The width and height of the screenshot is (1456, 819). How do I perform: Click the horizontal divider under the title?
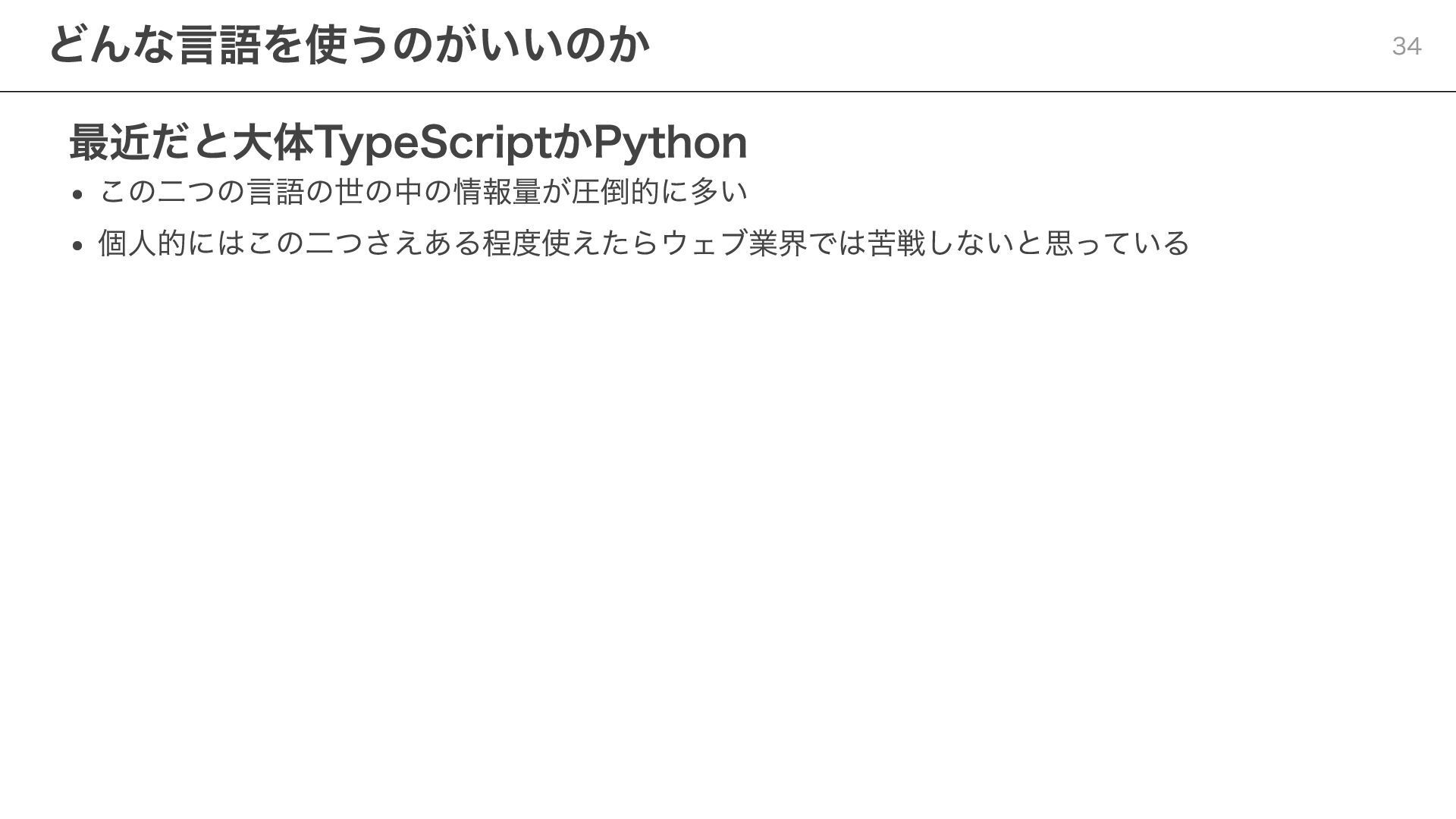pos(728,92)
